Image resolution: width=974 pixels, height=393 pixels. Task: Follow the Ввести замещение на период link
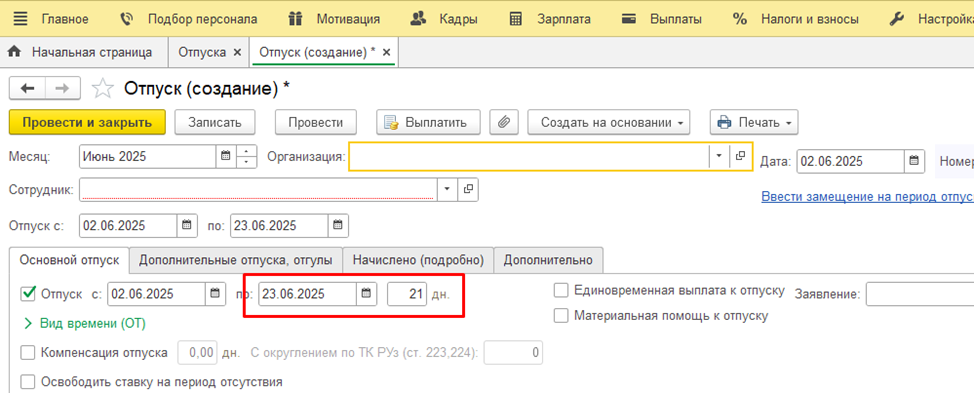click(x=867, y=197)
